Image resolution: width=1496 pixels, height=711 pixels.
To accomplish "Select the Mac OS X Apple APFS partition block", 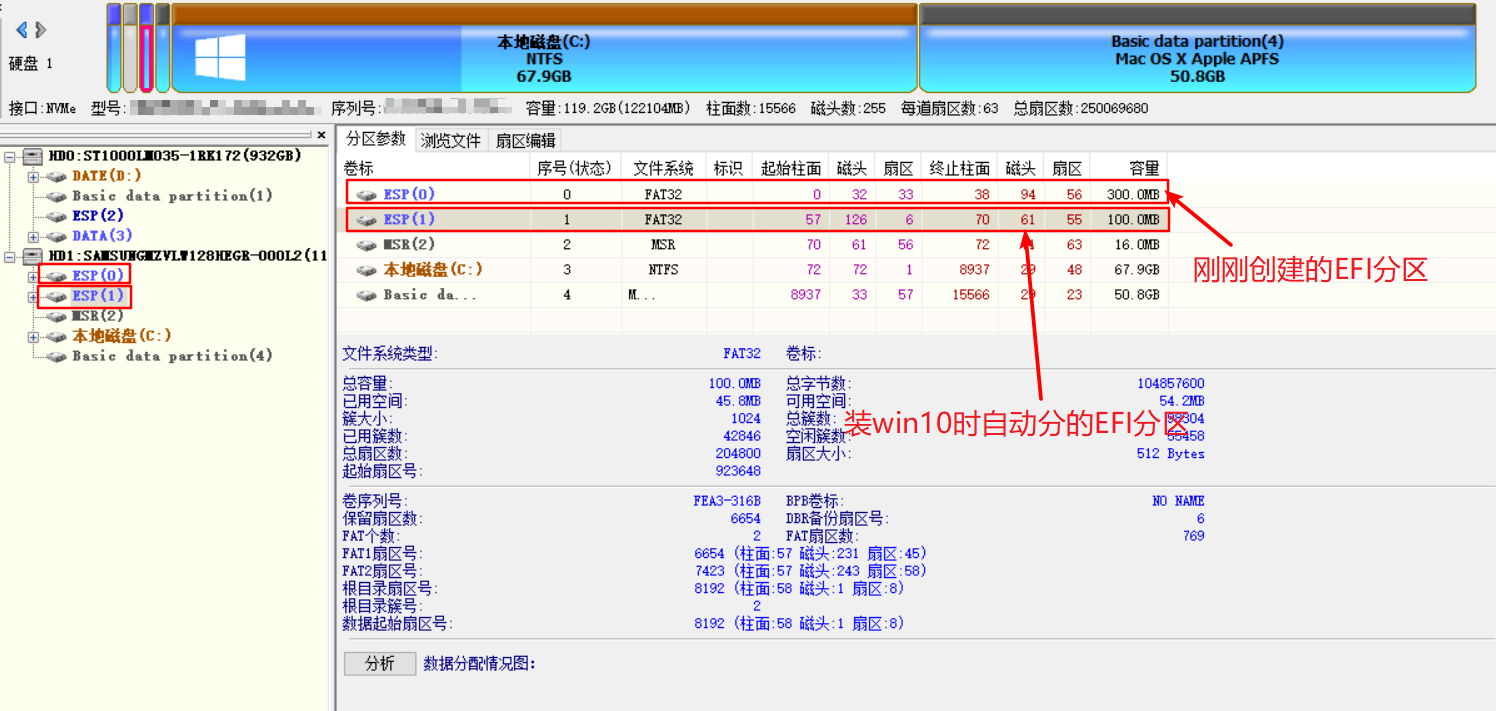I will (1197, 59).
